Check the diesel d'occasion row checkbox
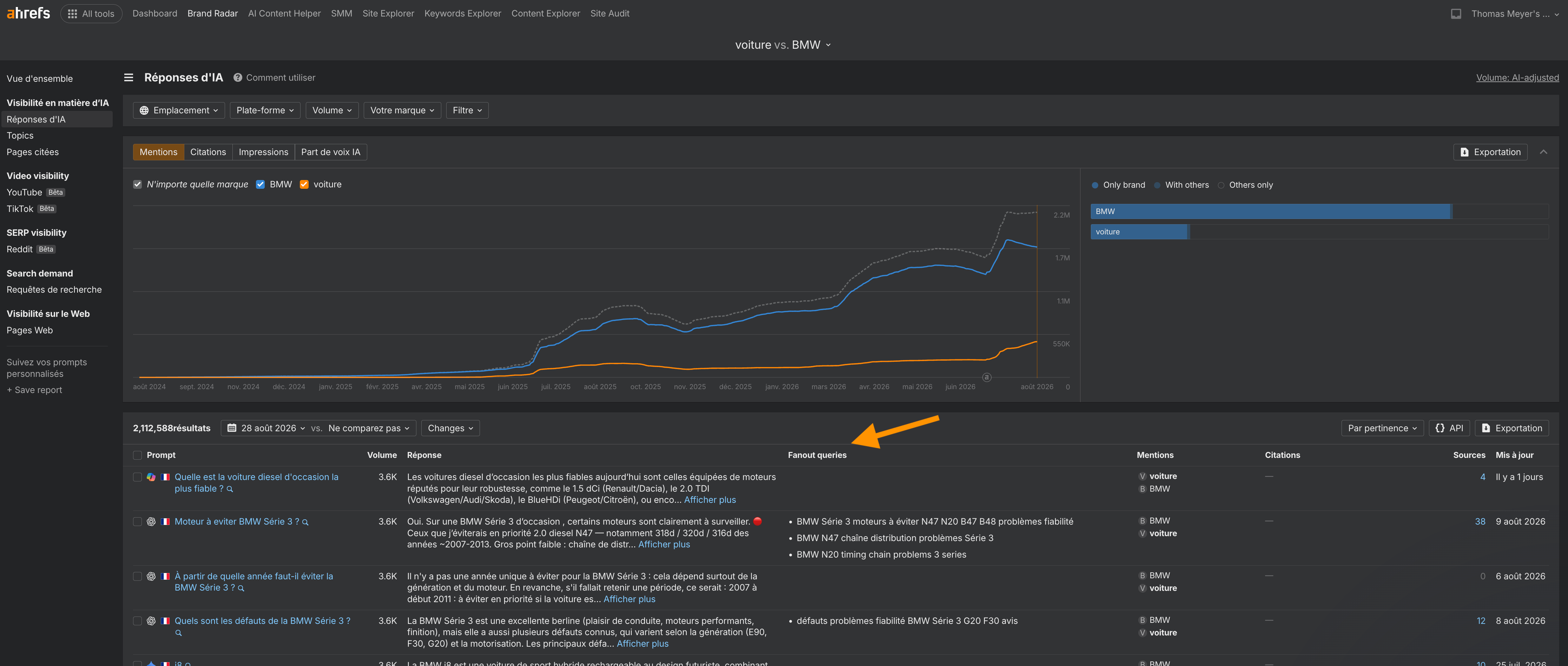This screenshot has width=1568, height=666. (x=138, y=477)
